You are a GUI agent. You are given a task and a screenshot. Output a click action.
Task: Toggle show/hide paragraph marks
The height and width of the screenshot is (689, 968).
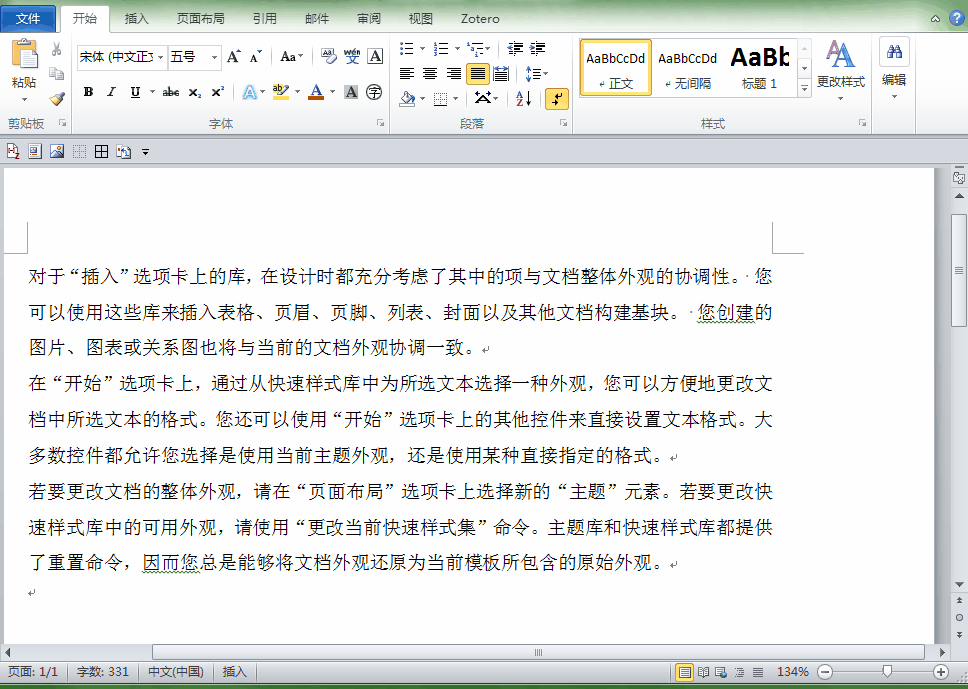pyautogui.click(x=557, y=98)
